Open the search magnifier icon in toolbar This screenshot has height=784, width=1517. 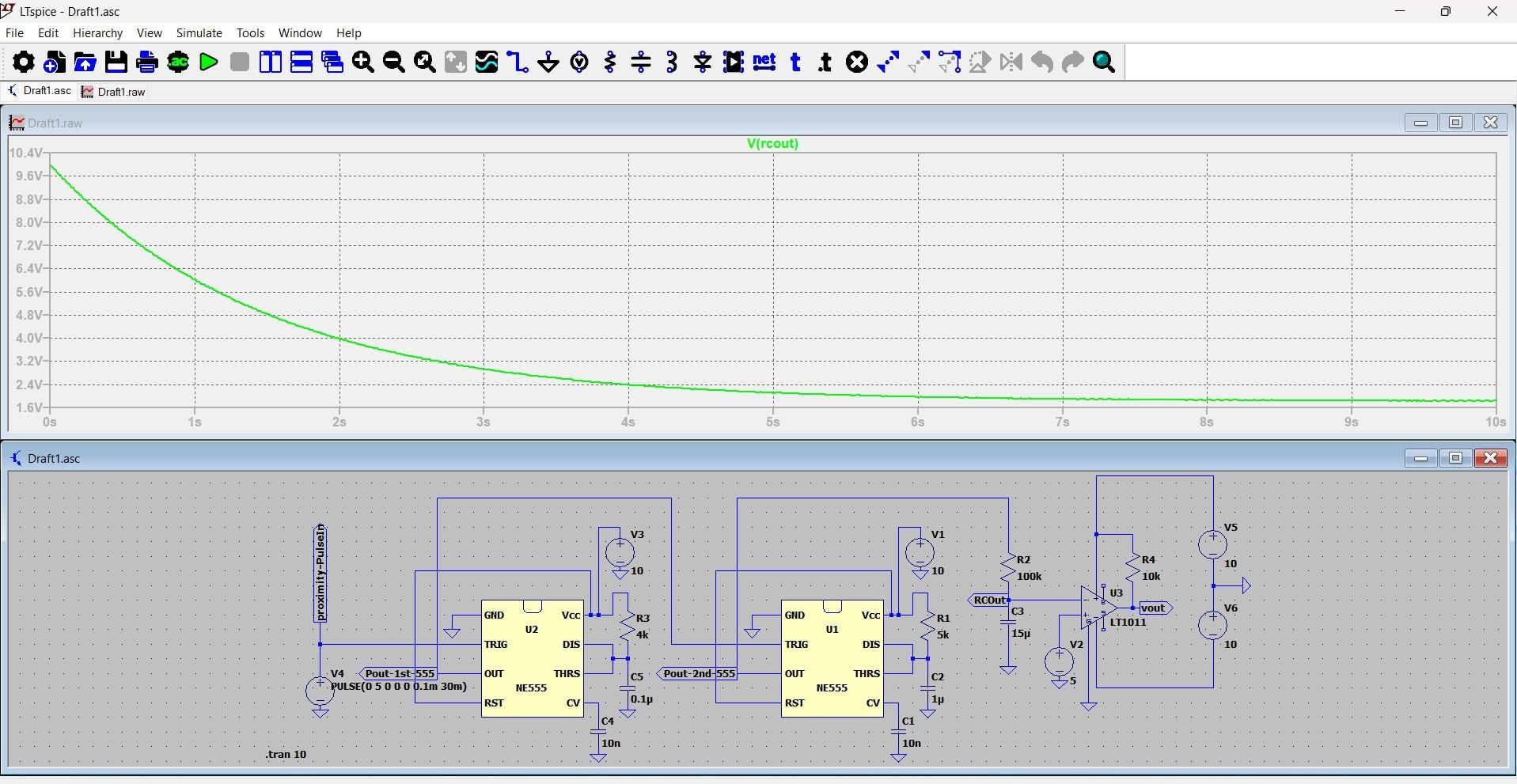click(1104, 62)
